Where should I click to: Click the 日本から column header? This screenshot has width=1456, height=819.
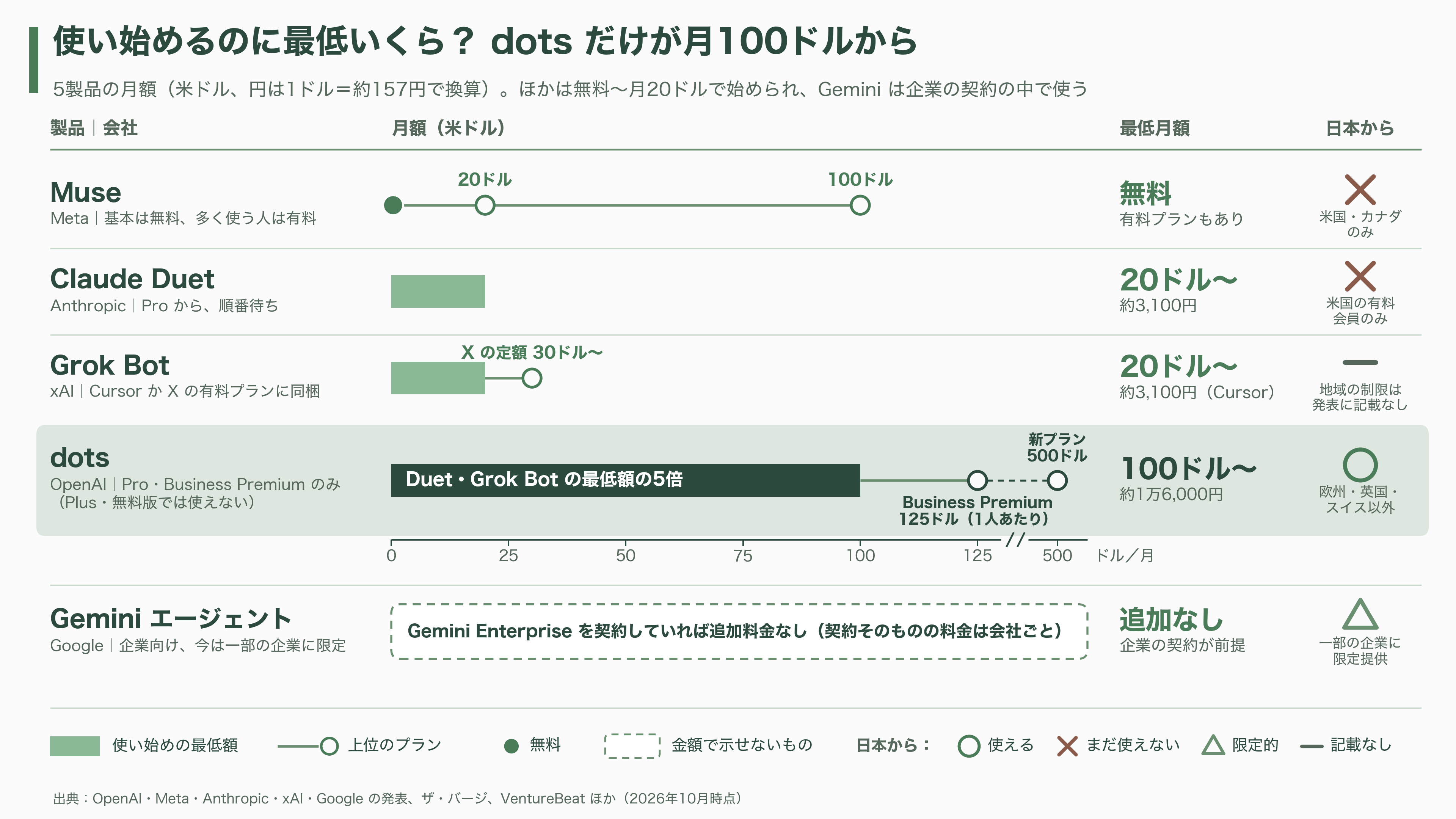click(1360, 128)
